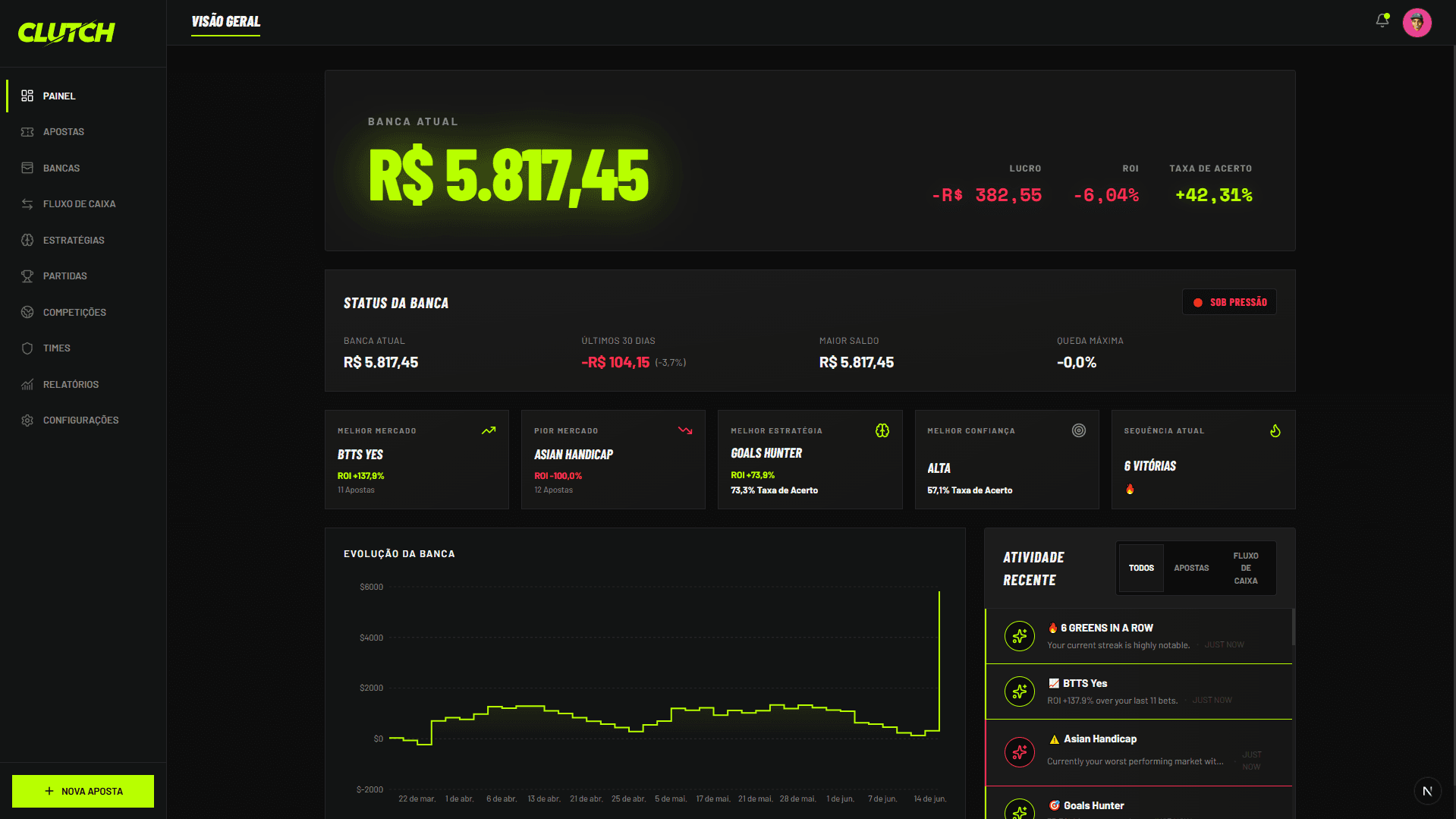Click the Sob Pressão status badge
Image resolution: width=1456 pixels, height=819 pixels.
coord(1229,302)
